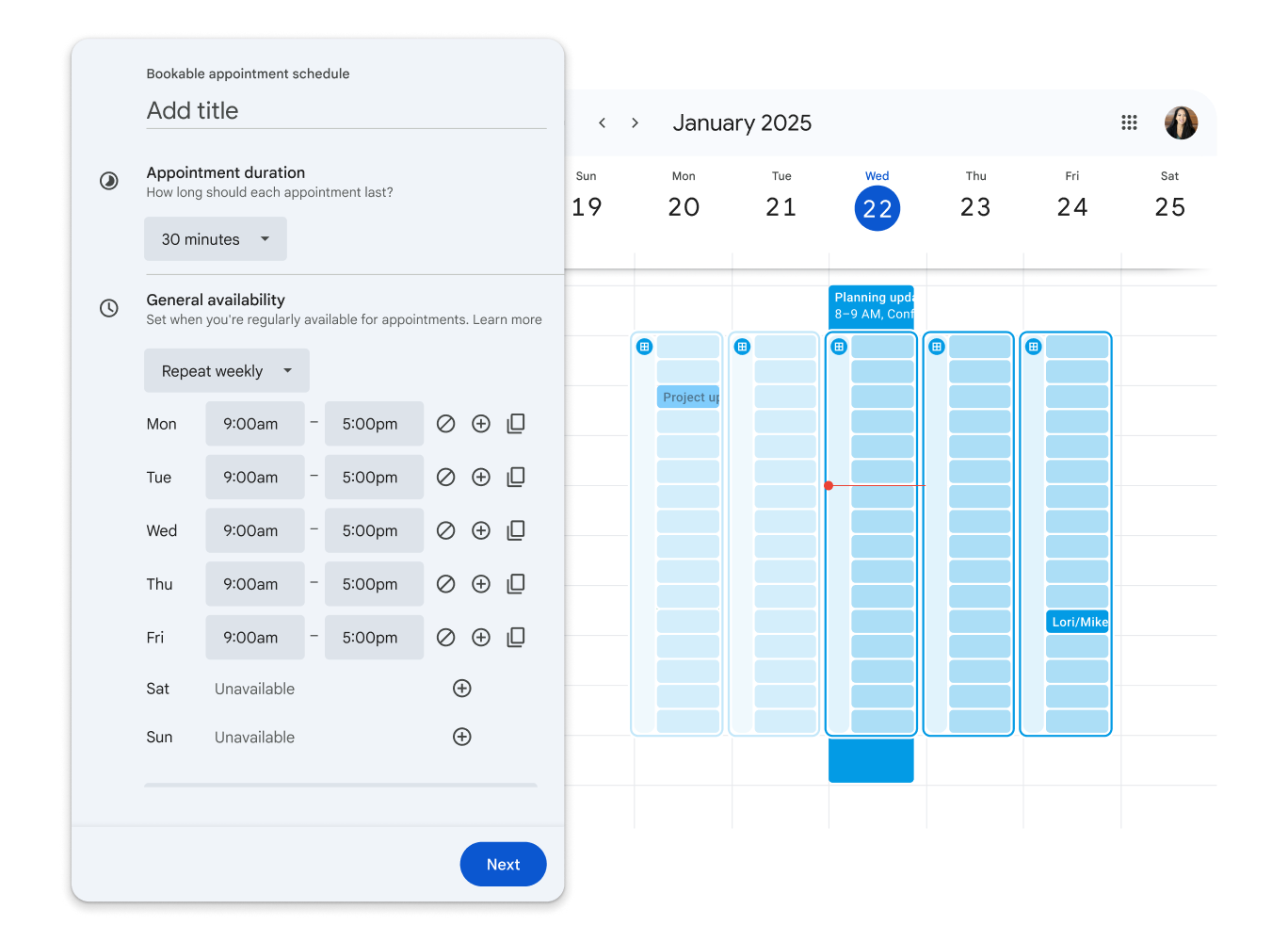Open the Repeat weekly dropdown
1288x942 pixels.
226,370
